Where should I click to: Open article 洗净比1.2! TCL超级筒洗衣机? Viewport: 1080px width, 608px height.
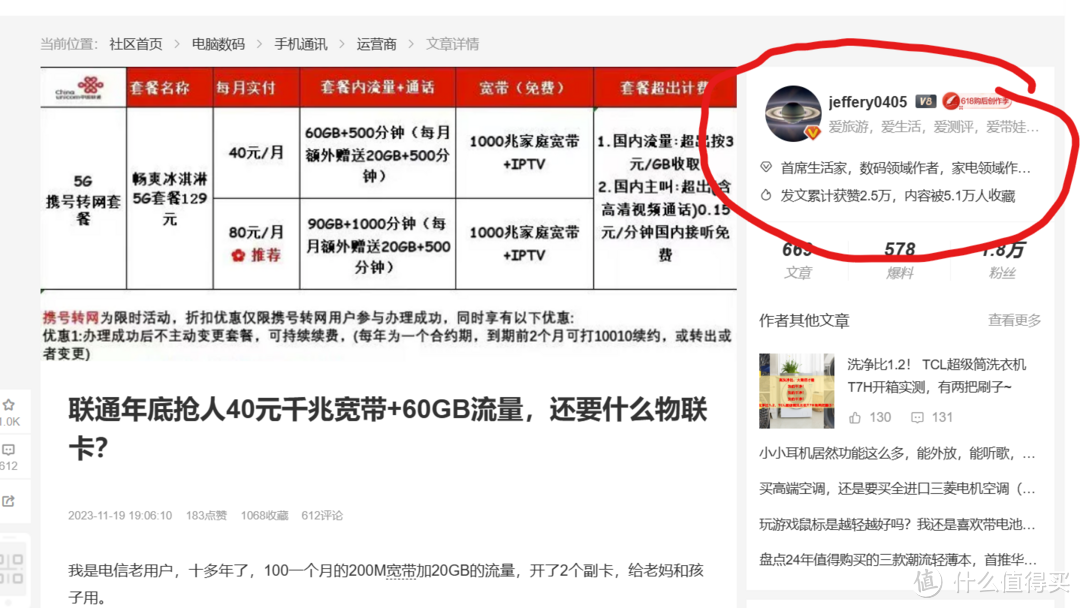coord(936,375)
